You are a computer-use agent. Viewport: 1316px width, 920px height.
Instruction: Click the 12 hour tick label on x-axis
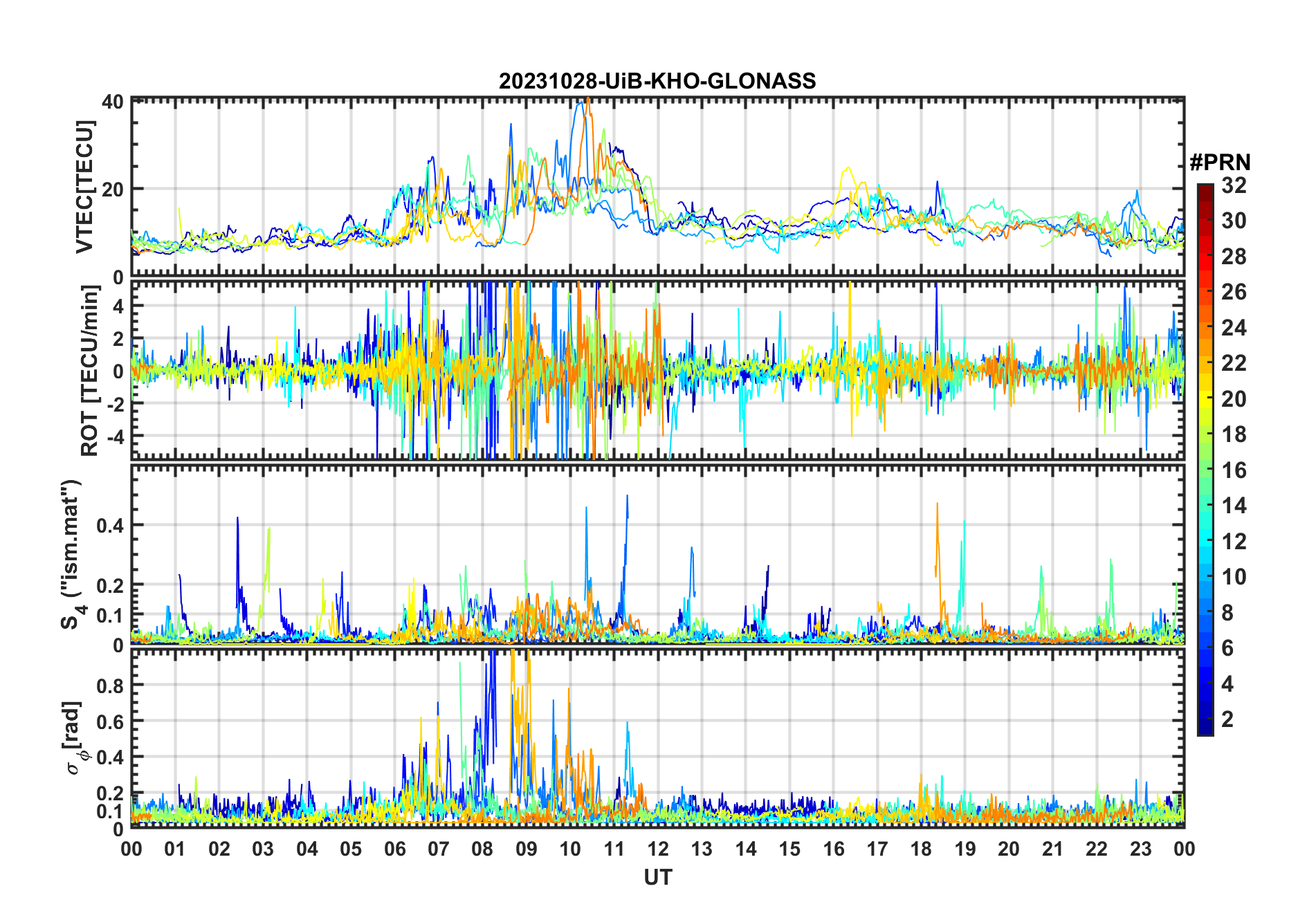(x=657, y=849)
